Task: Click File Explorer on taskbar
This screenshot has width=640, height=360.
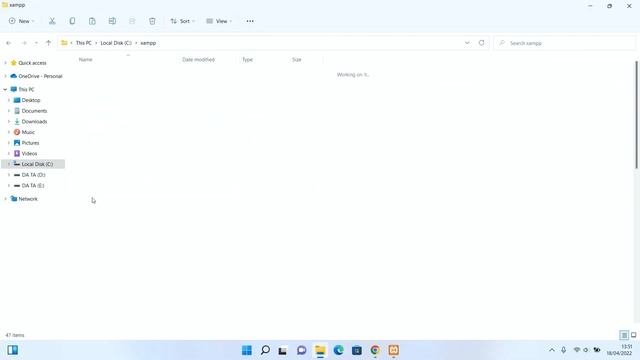Action: [320, 350]
